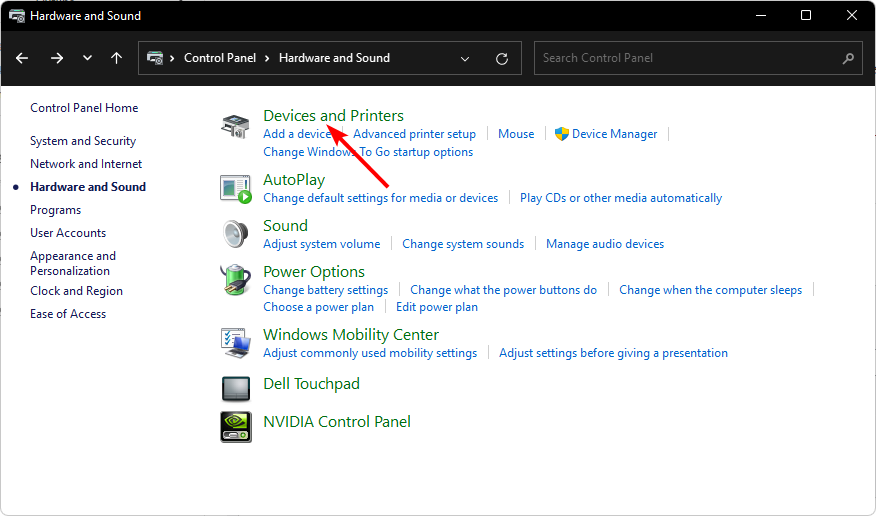Screen dimensions: 876x516
Task: Refresh the Hardware and Sound page
Action: (502, 59)
